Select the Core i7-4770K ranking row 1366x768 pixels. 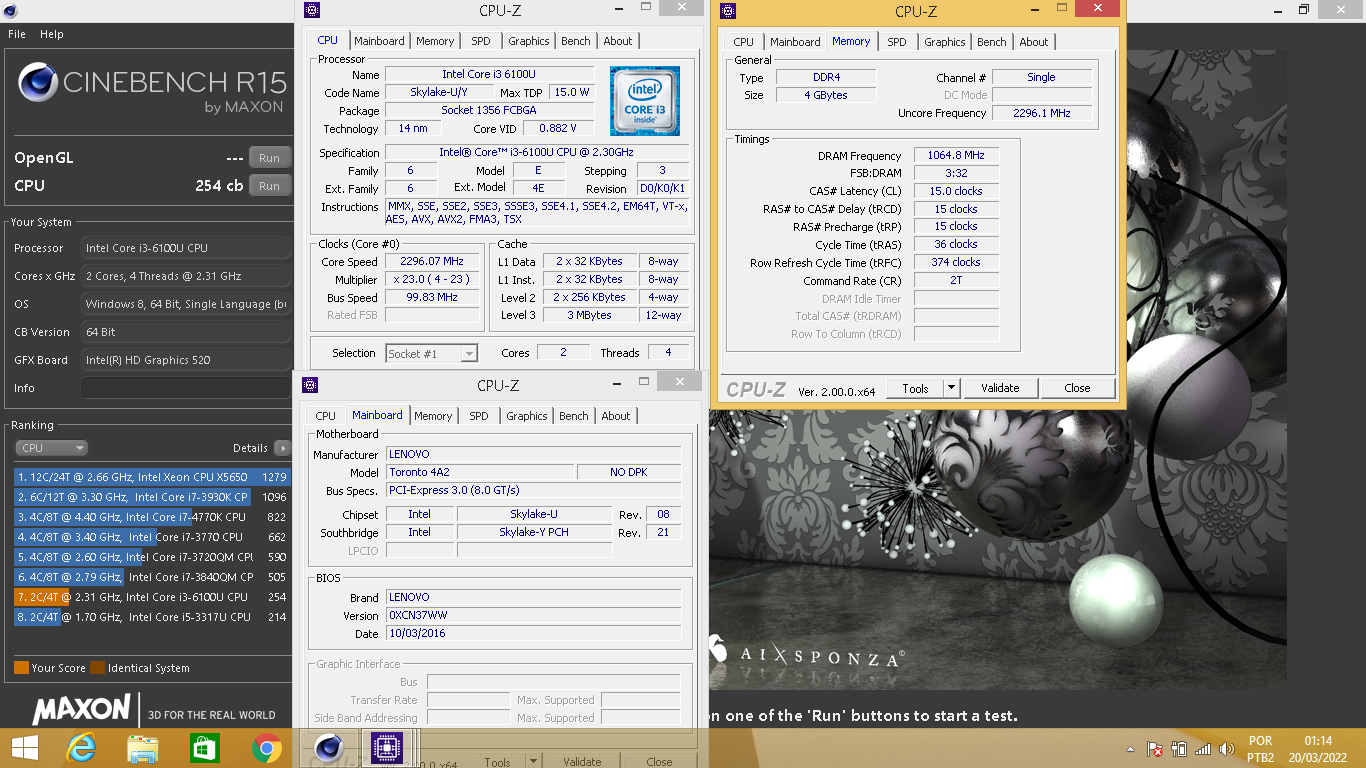click(x=151, y=517)
